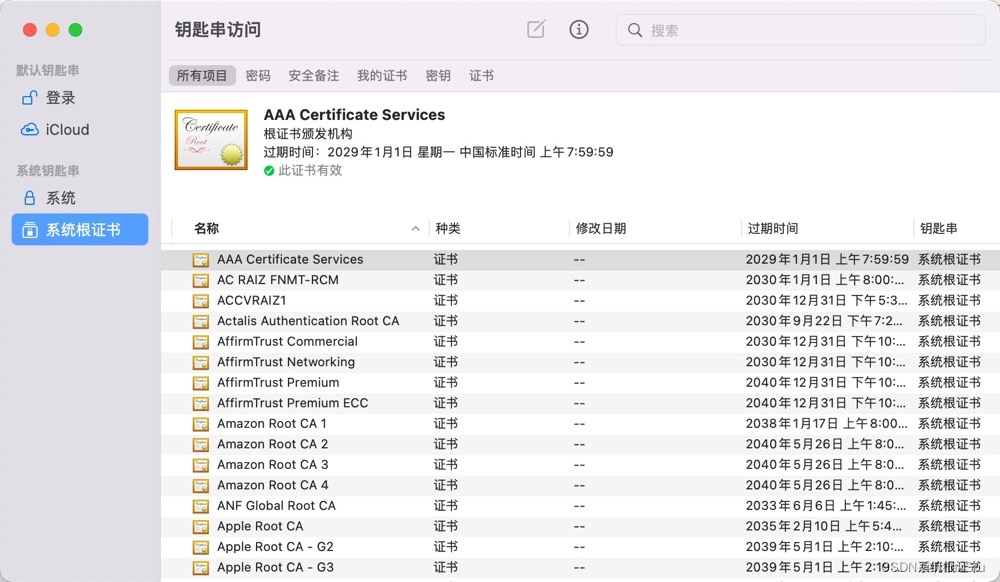Click expiry date 2033年6月6日 cell
This screenshot has width=1000, height=582.
click(826, 506)
